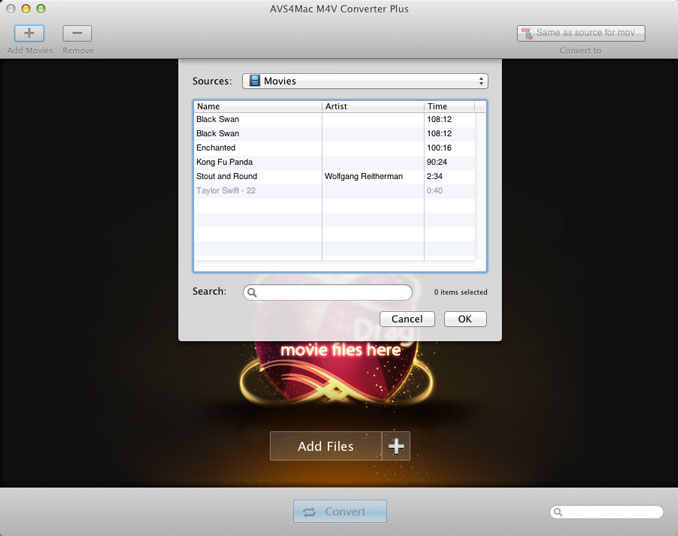Click the magnifier icon in dialog search
The width and height of the screenshot is (678, 536).
(252, 293)
